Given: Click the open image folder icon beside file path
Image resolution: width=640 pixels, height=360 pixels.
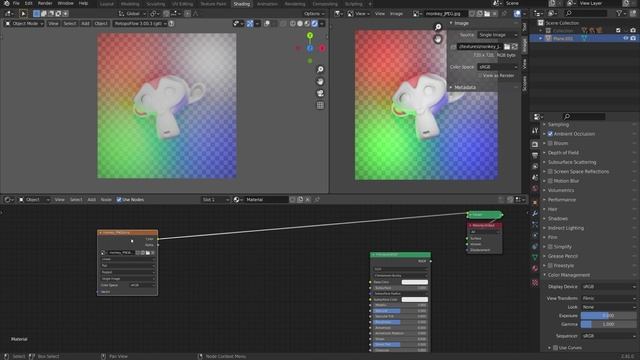Looking at the screenshot, I should pos(507,47).
